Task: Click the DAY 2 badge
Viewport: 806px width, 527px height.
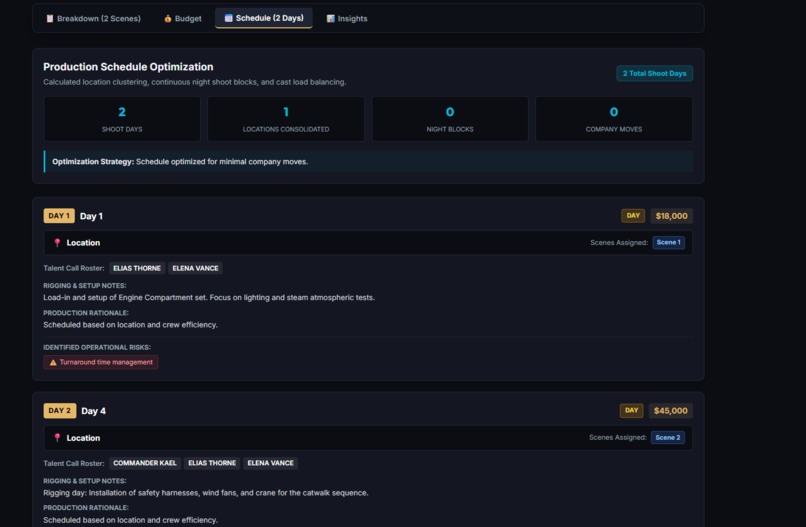Action: point(60,411)
